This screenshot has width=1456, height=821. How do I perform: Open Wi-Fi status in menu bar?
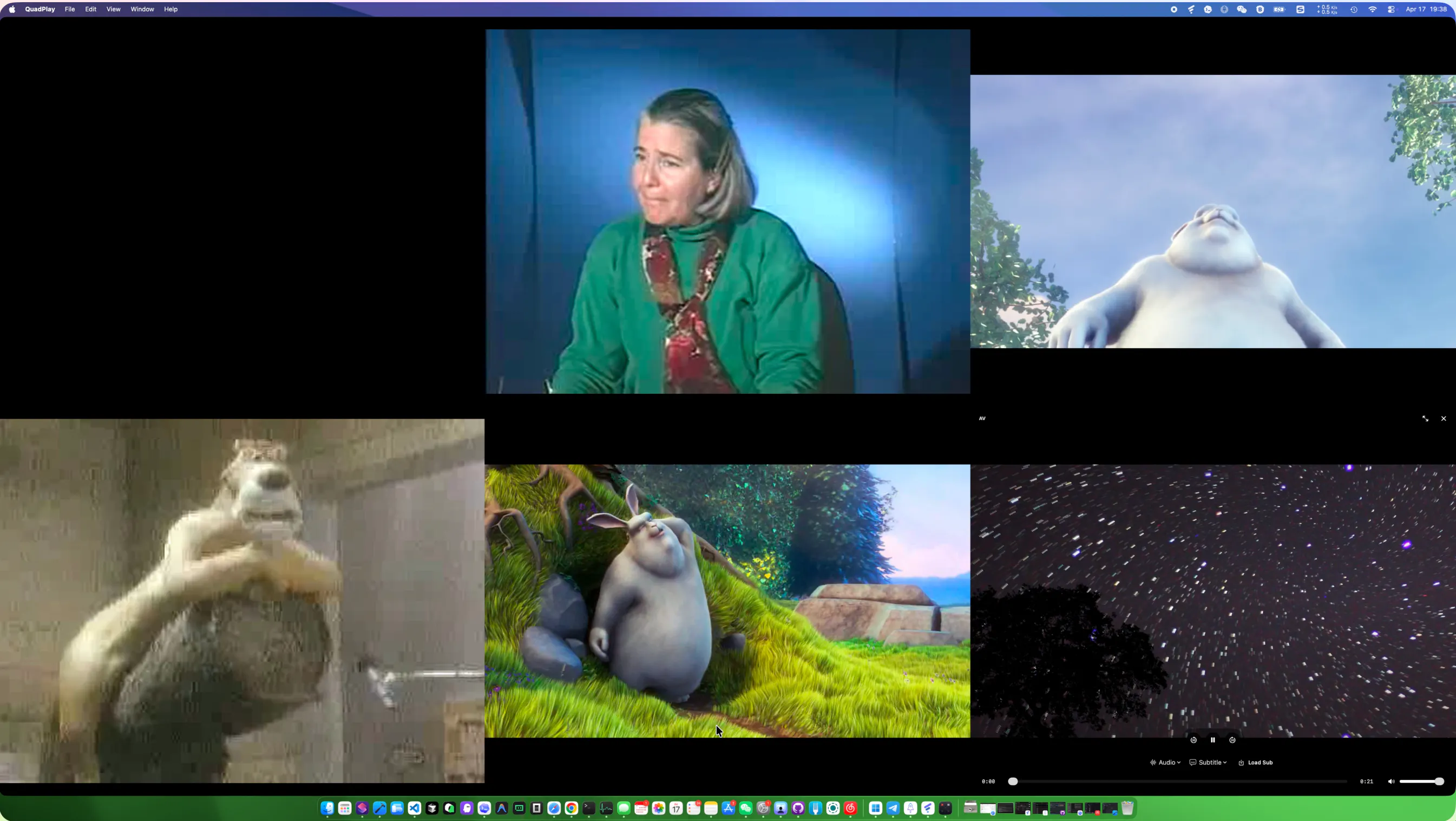1372,9
